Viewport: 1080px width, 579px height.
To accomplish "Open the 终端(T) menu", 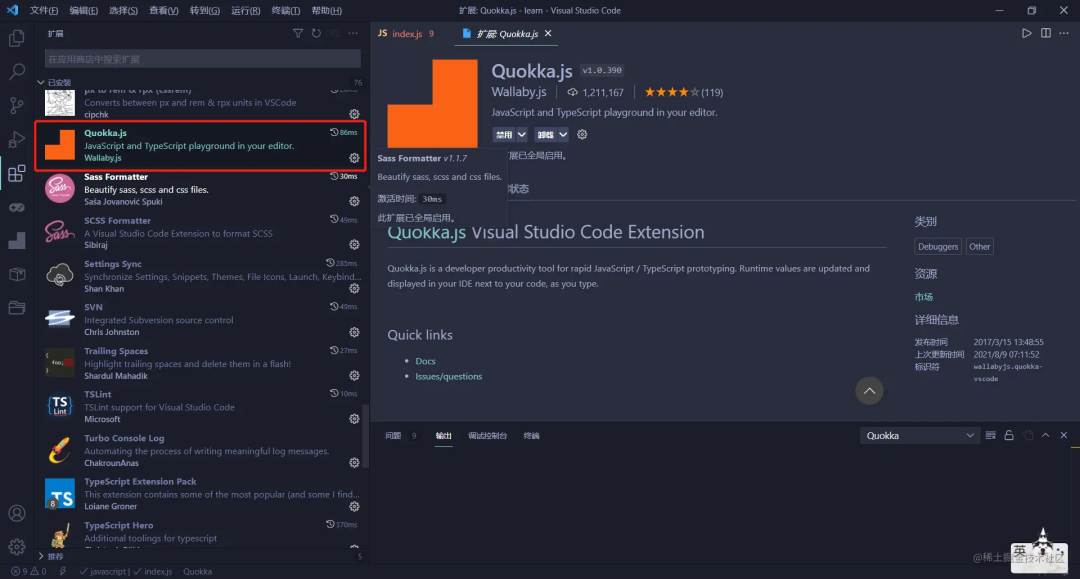I will pyautogui.click(x=286, y=10).
